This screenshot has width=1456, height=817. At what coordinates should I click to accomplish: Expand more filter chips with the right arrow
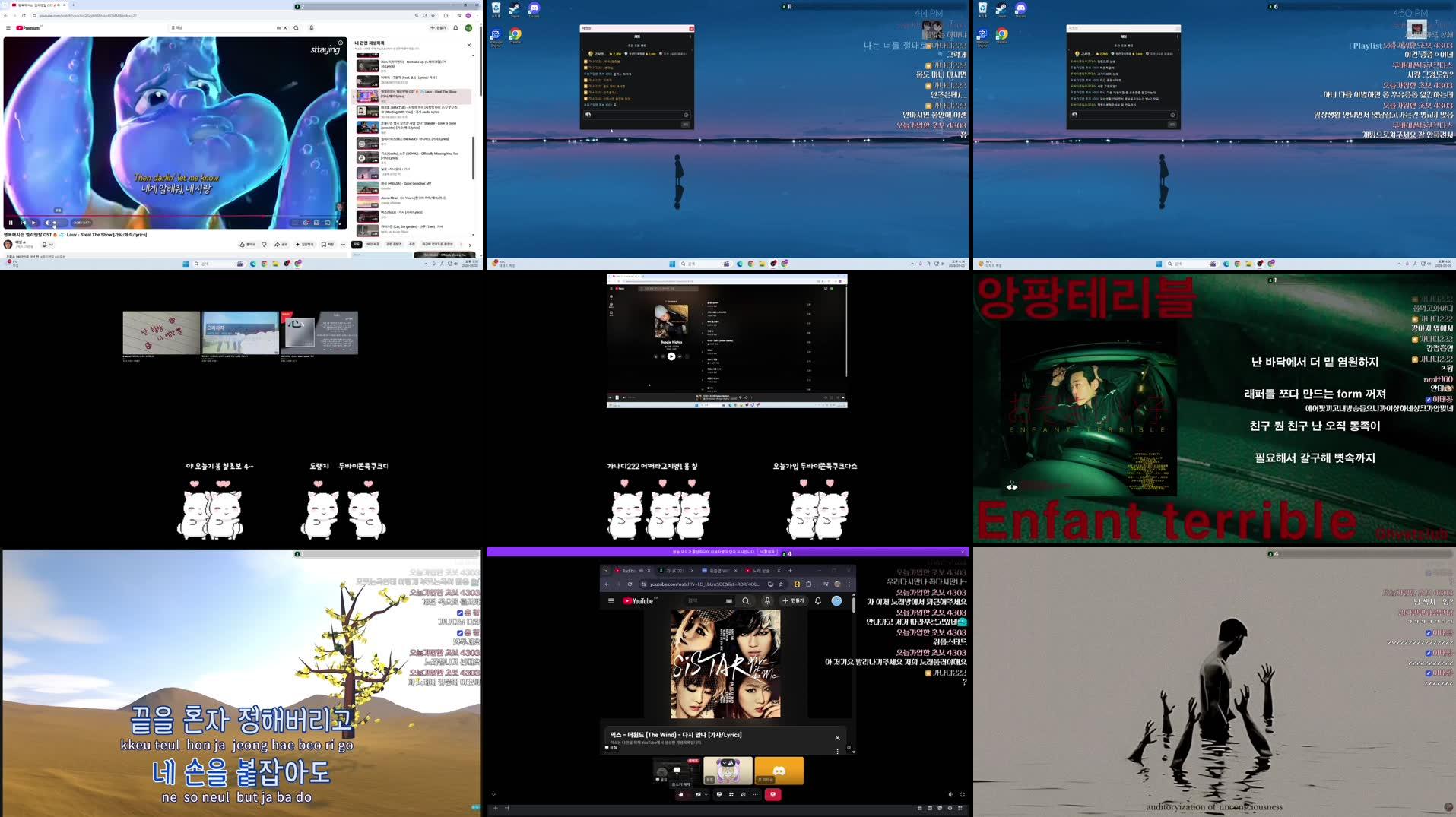[x=469, y=245]
